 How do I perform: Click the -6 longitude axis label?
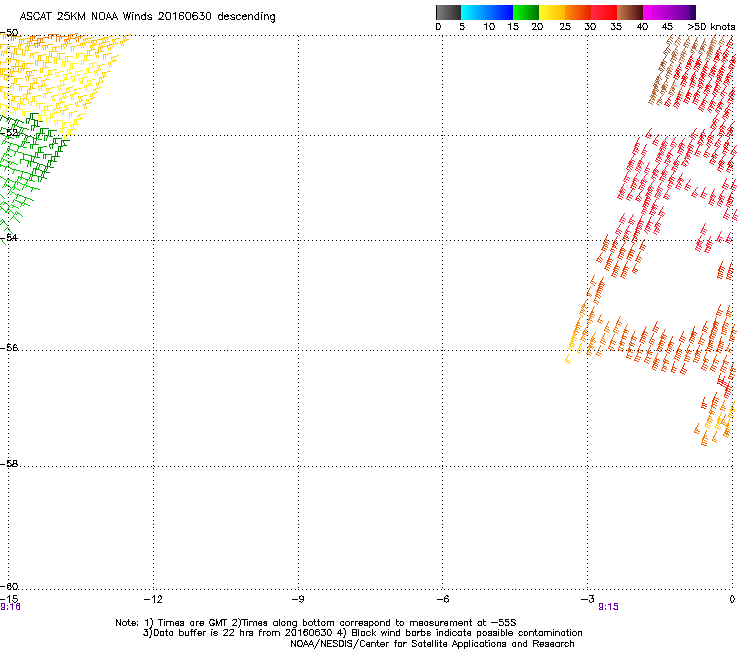442,599
